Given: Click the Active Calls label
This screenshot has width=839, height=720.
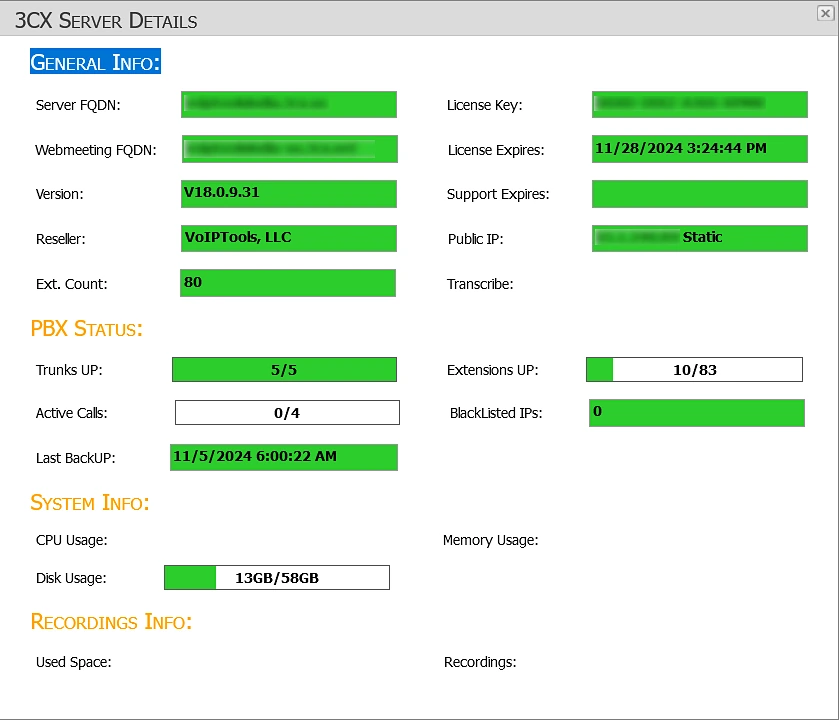Looking at the screenshot, I should pyautogui.click(x=72, y=413).
